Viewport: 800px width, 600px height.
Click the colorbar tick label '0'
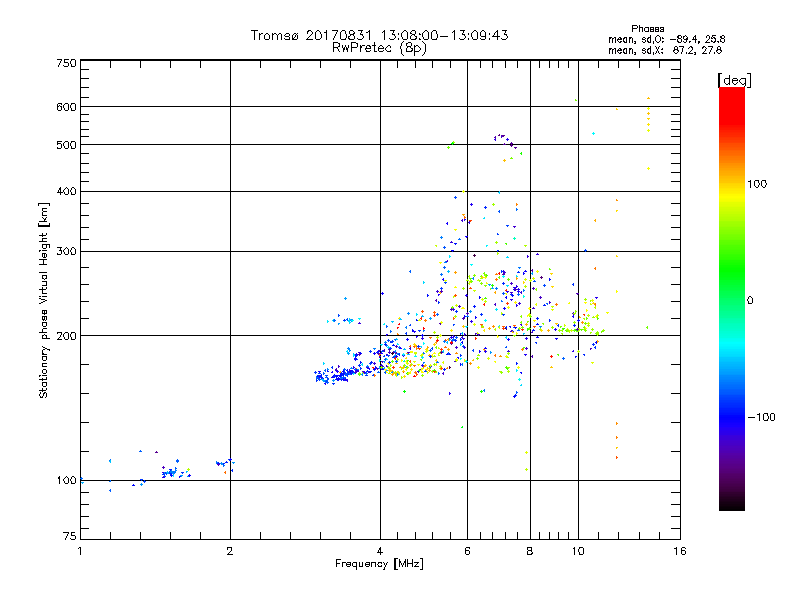pos(750,301)
